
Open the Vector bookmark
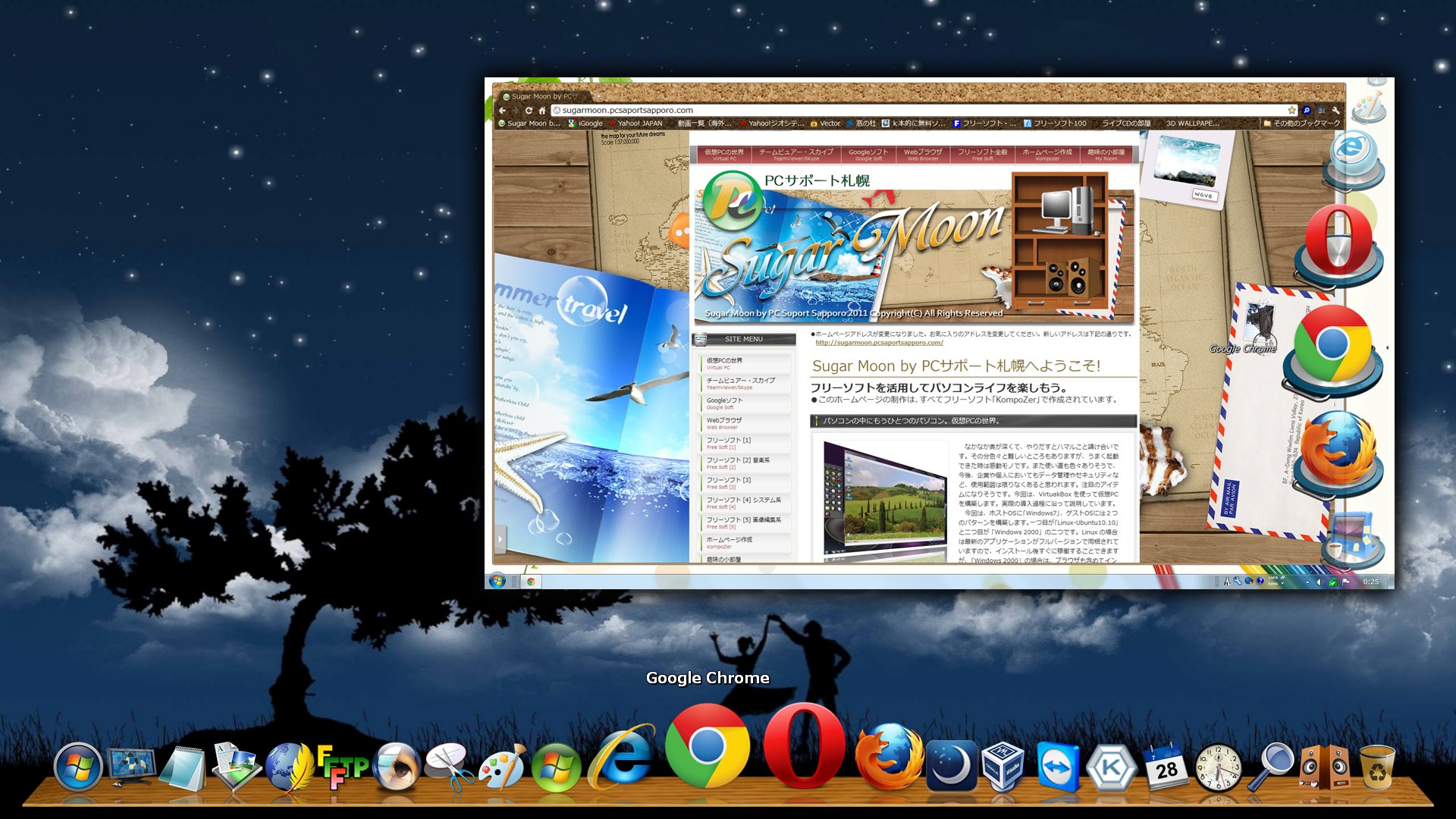825,123
